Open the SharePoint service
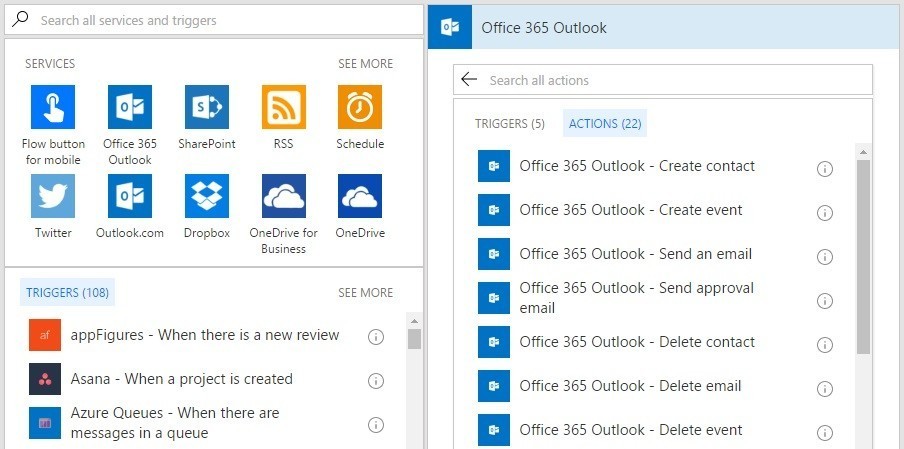The width and height of the screenshot is (904, 449). coord(206,107)
